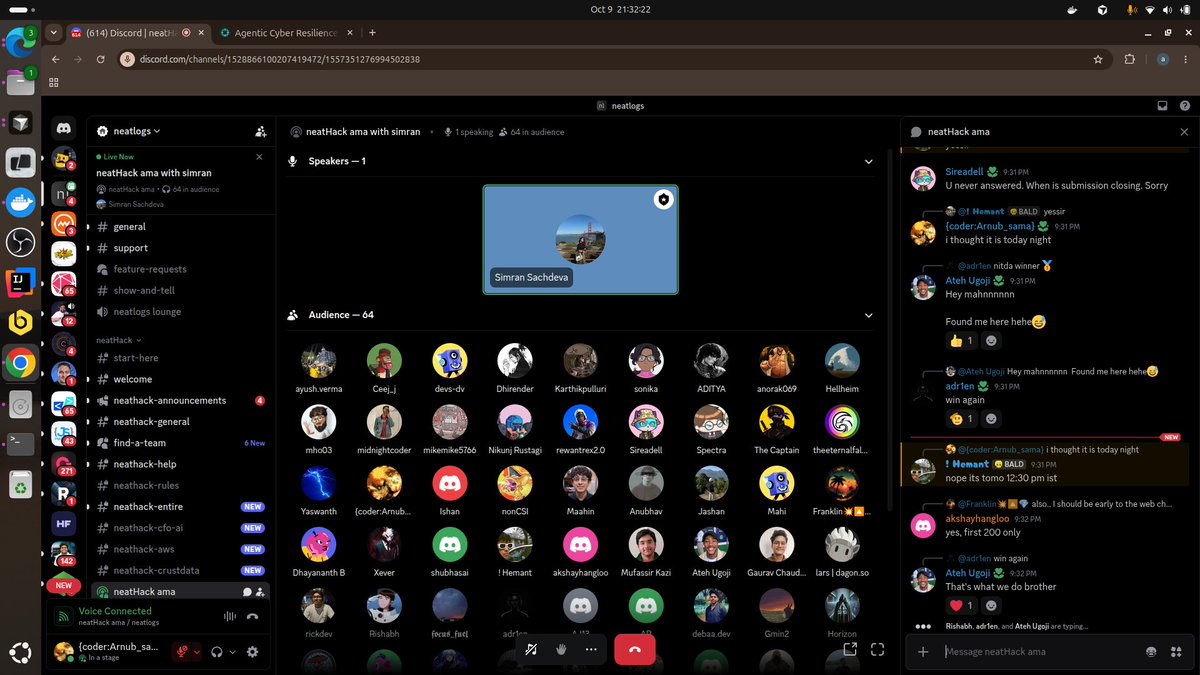Open Chrome tab search dropdown arrow

[x=53, y=32]
